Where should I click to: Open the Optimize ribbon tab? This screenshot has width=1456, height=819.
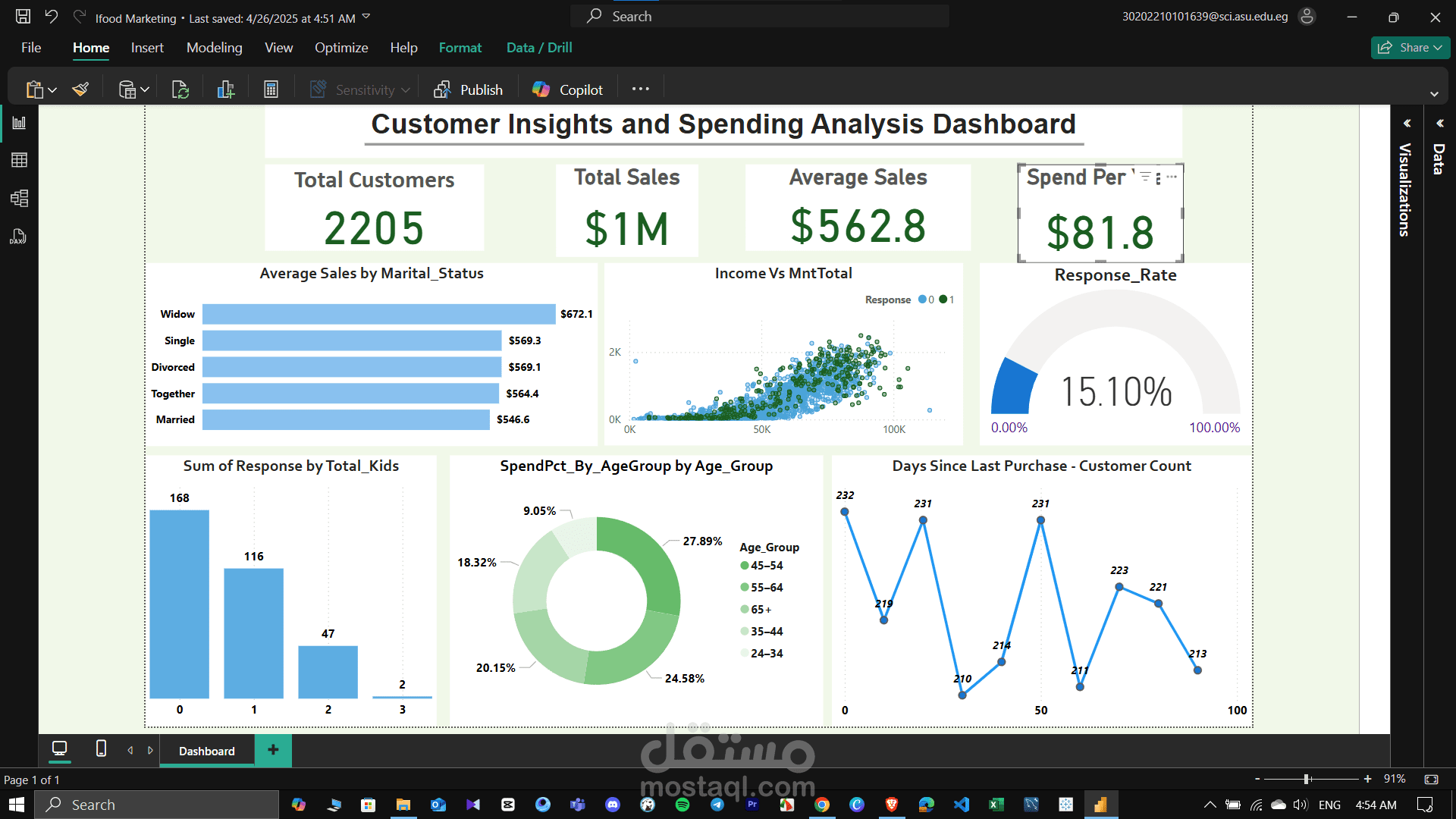[341, 48]
